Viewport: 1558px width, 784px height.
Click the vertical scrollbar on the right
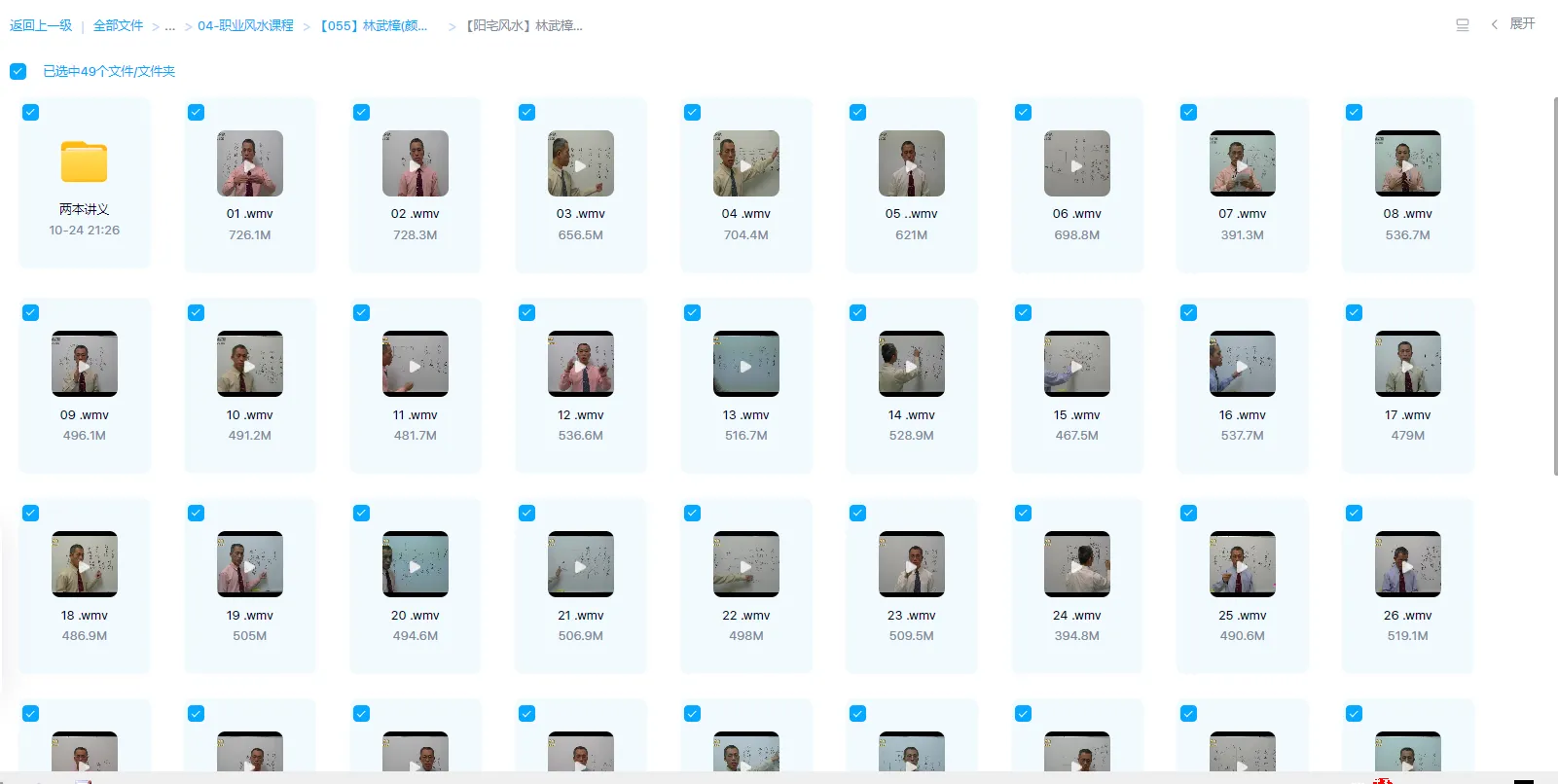(x=1554, y=286)
